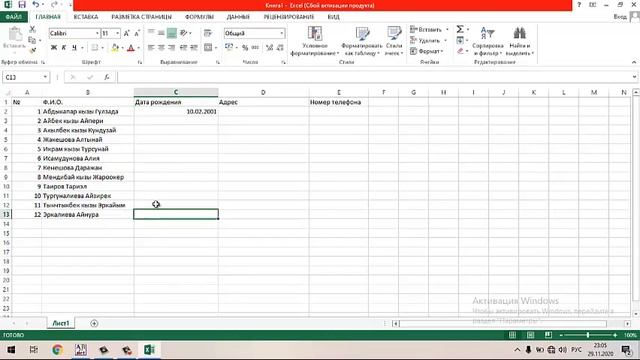Open the ФАЙЛ tab
The image size is (640, 360).
point(13,17)
